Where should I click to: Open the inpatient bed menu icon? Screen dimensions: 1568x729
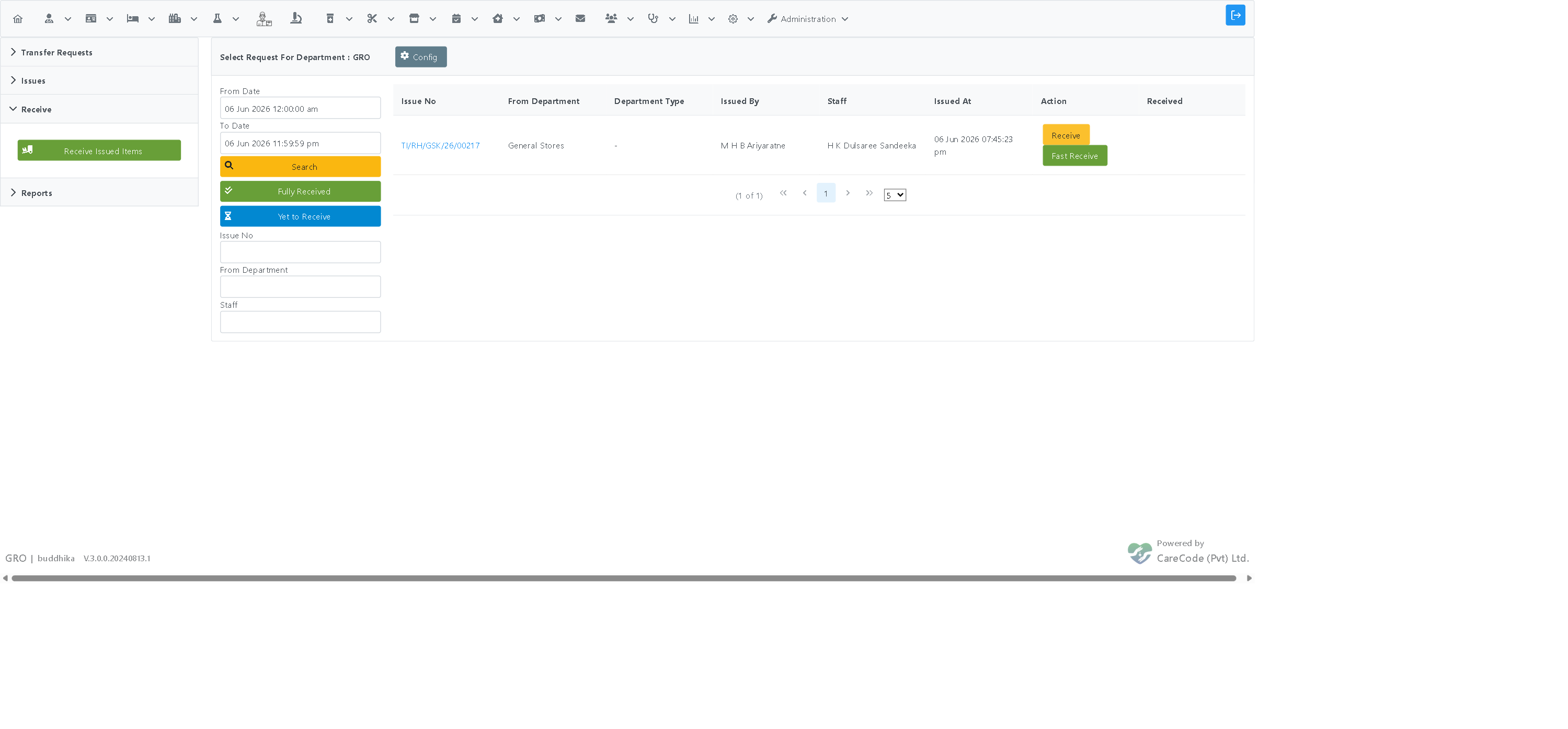coord(133,19)
